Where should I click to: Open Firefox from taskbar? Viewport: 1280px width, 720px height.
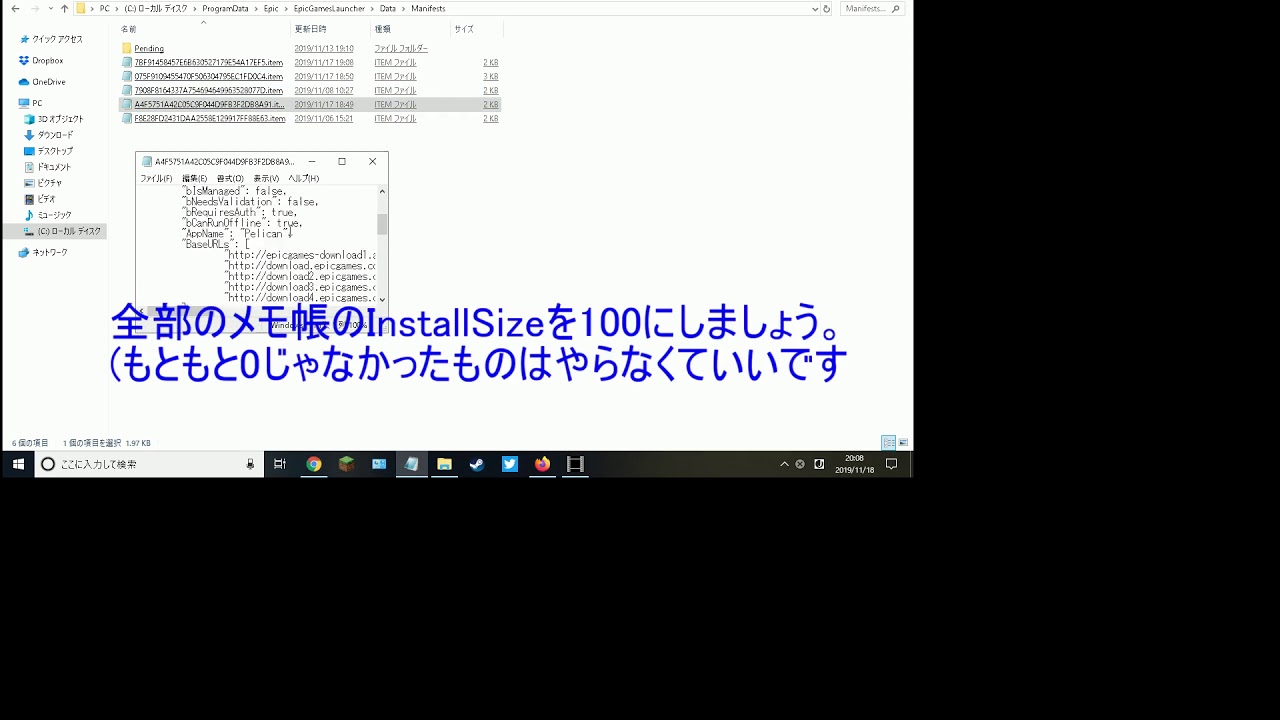click(542, 464)
